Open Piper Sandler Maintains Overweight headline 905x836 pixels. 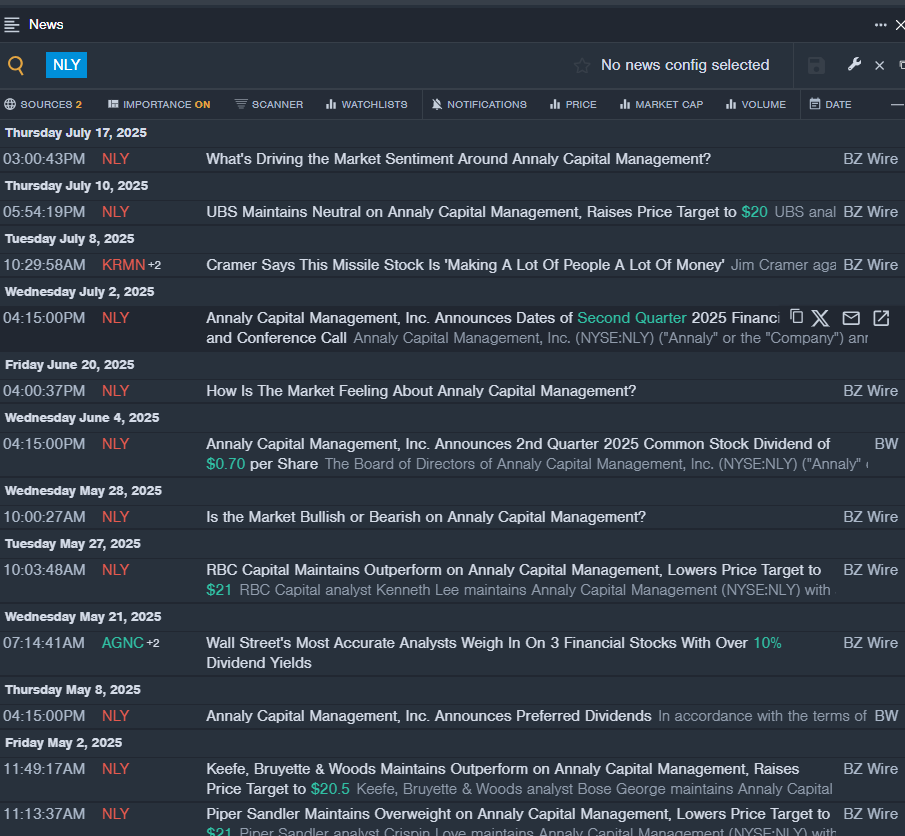coord(518,813)
